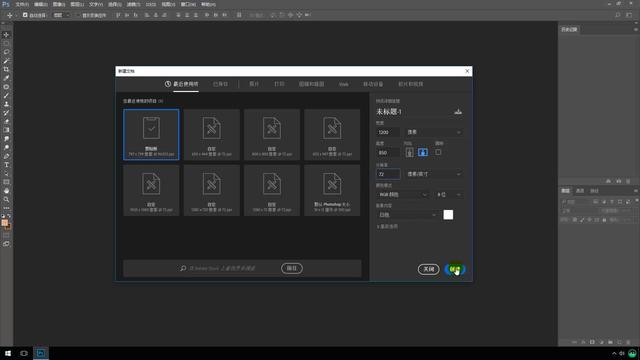Open the 窗口 menu

[188, 4]
